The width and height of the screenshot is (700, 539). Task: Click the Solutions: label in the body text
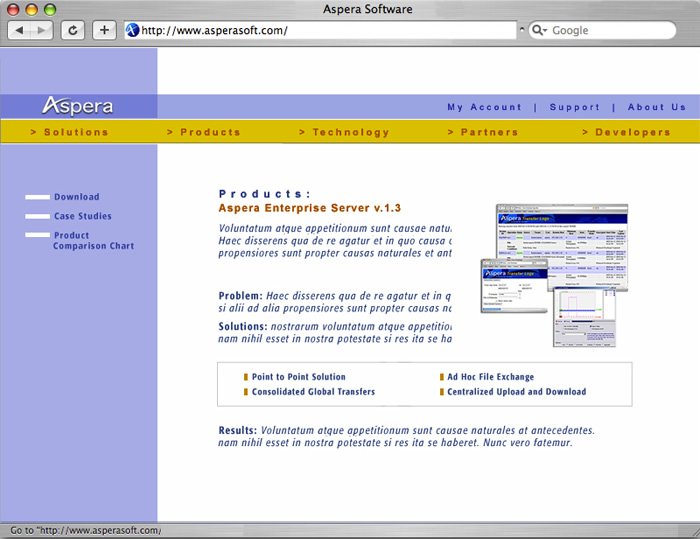[x=243, y=326]
